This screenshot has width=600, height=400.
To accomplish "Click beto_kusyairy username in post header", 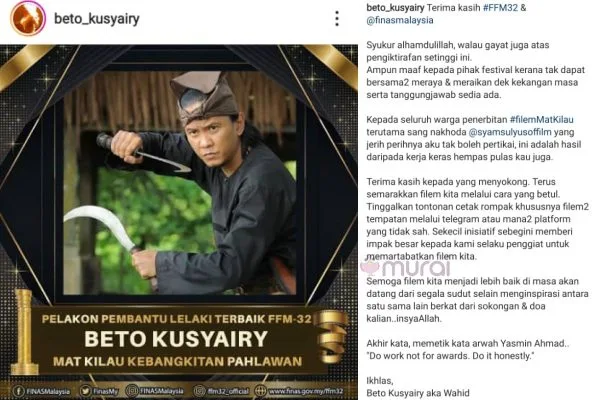I will 97,18.
